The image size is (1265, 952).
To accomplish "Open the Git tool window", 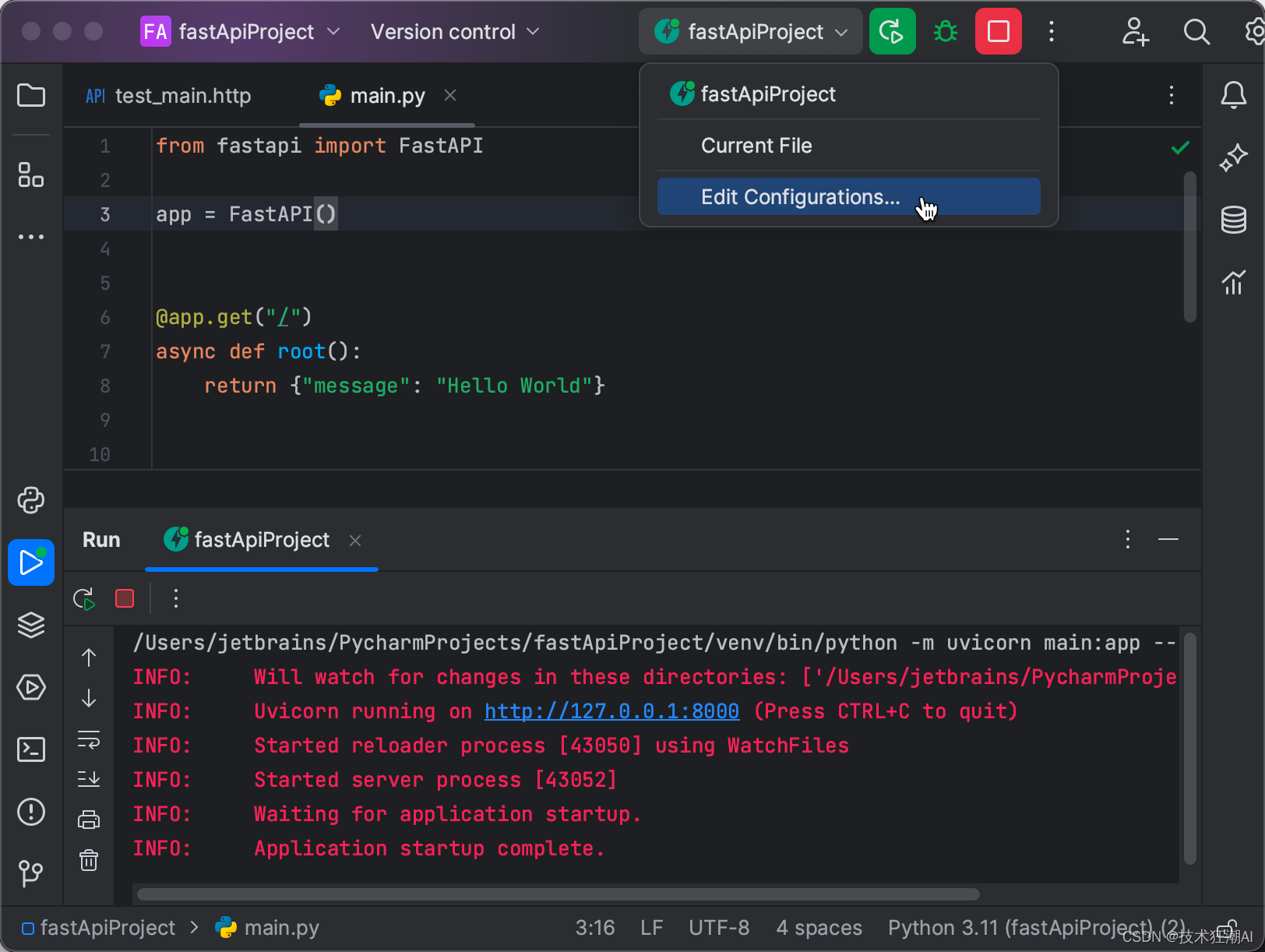I will (x=31, y=874).
